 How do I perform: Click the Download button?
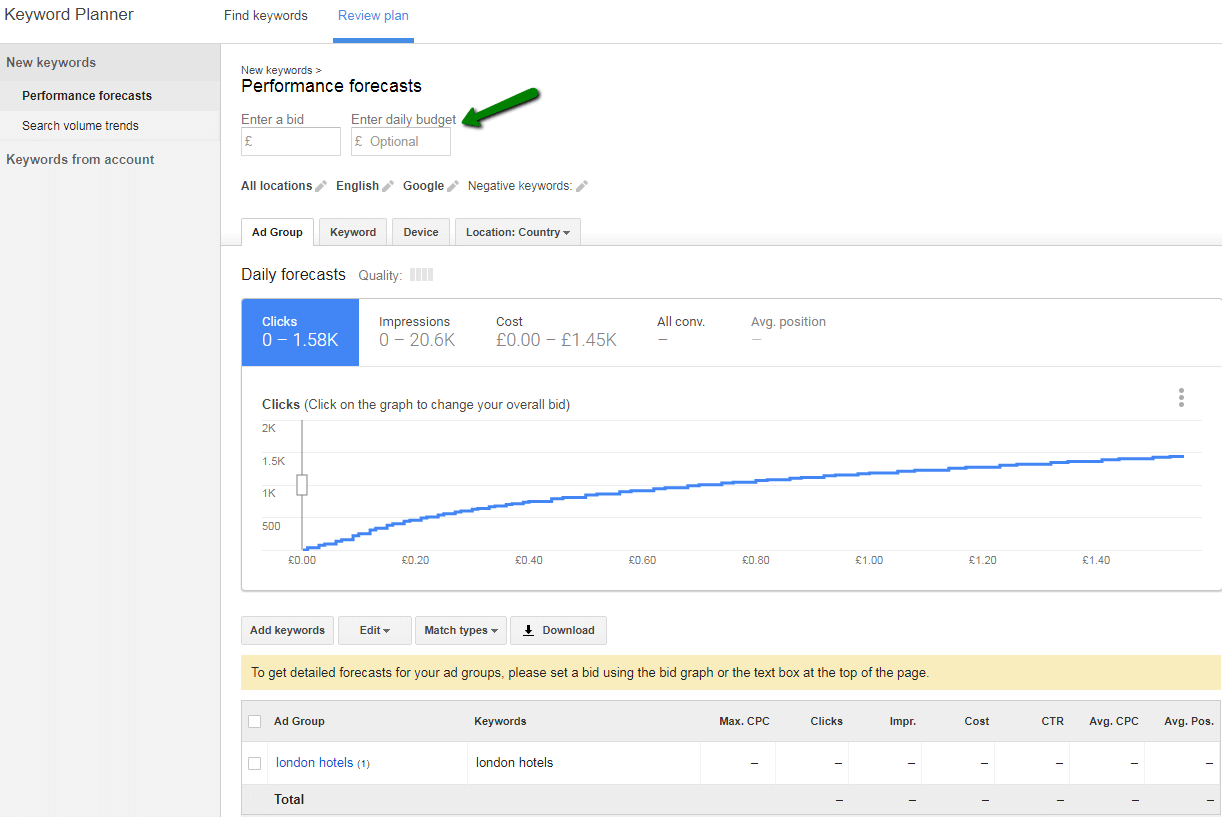coord(558,631)
